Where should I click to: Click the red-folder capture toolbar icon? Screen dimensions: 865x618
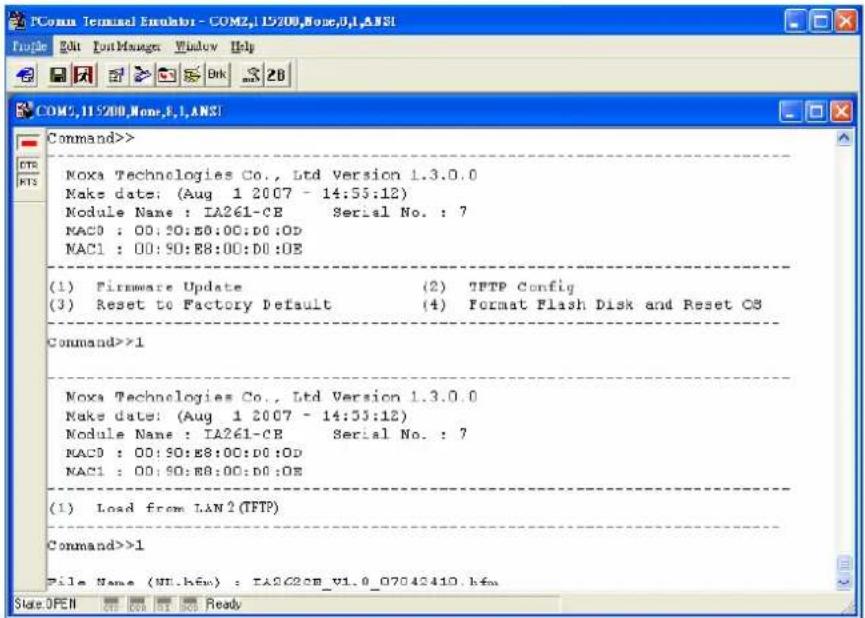click(x=166, y=75)
